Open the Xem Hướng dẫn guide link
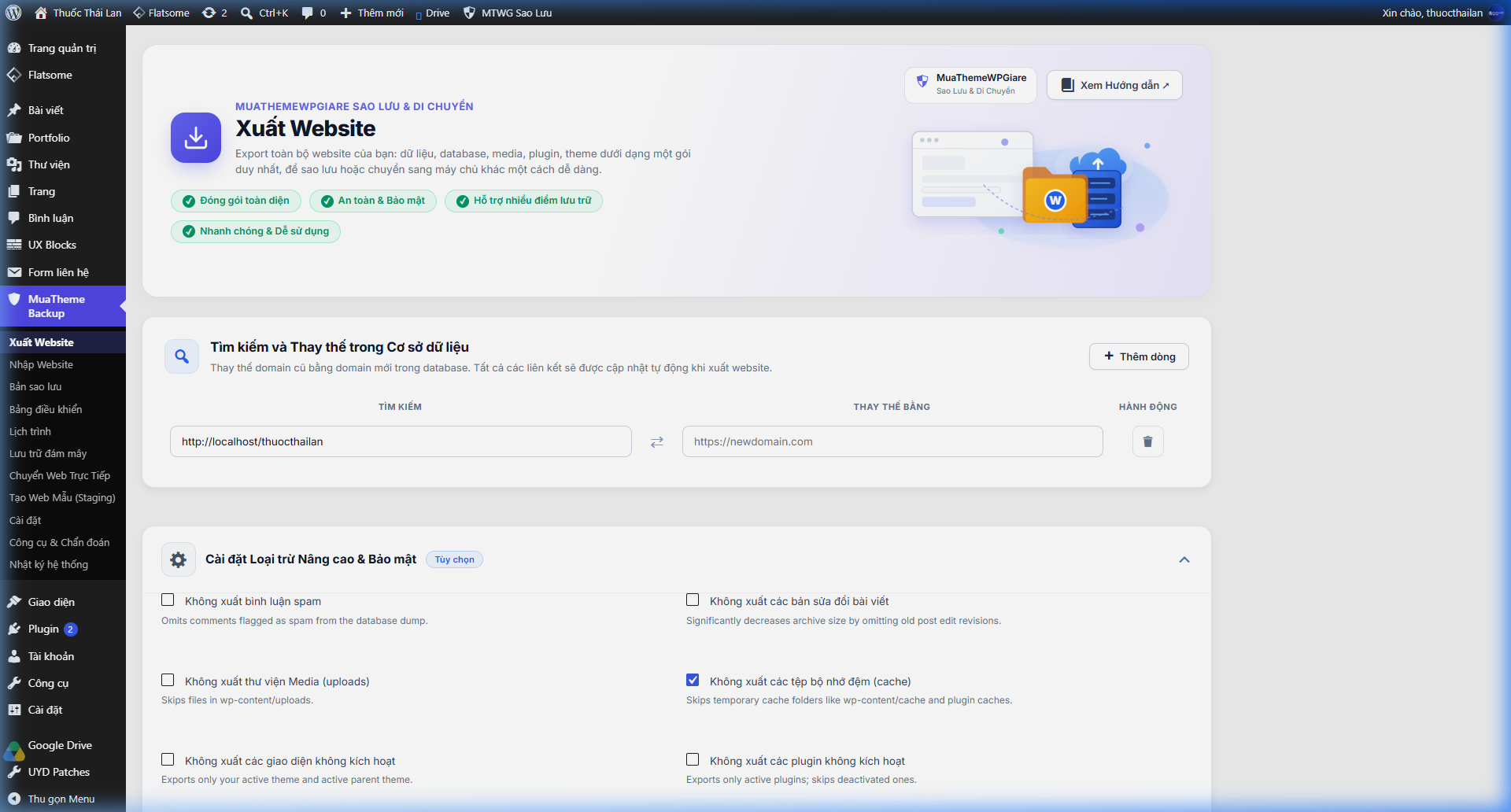1511x812 pixels. tap(1114, 85)
